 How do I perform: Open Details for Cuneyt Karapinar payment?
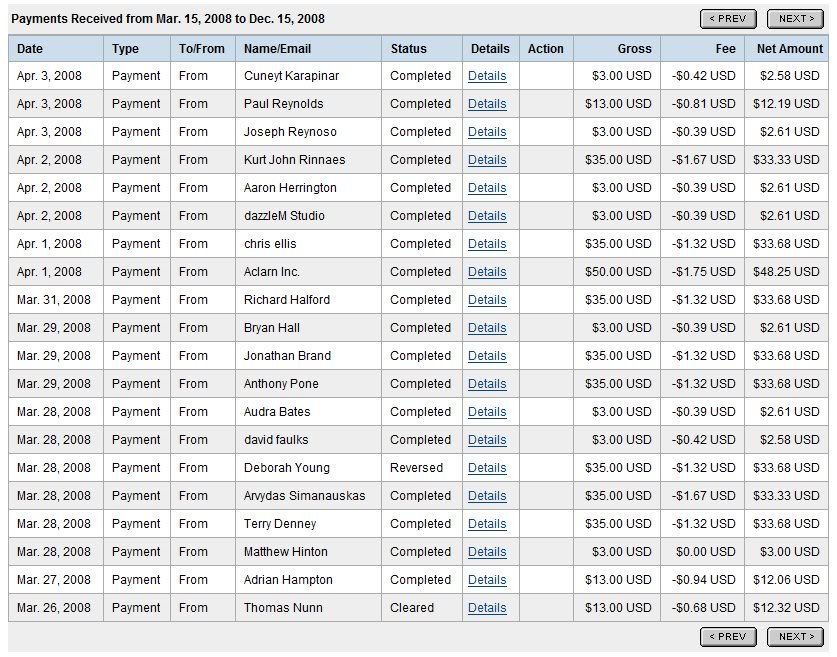(487, 76)
